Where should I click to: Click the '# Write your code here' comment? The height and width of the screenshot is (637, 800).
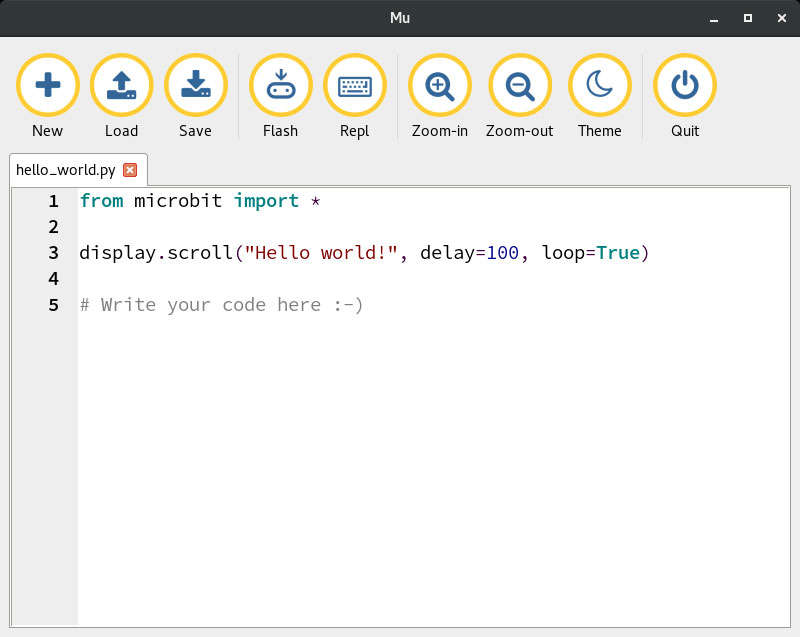click(221, 305)
